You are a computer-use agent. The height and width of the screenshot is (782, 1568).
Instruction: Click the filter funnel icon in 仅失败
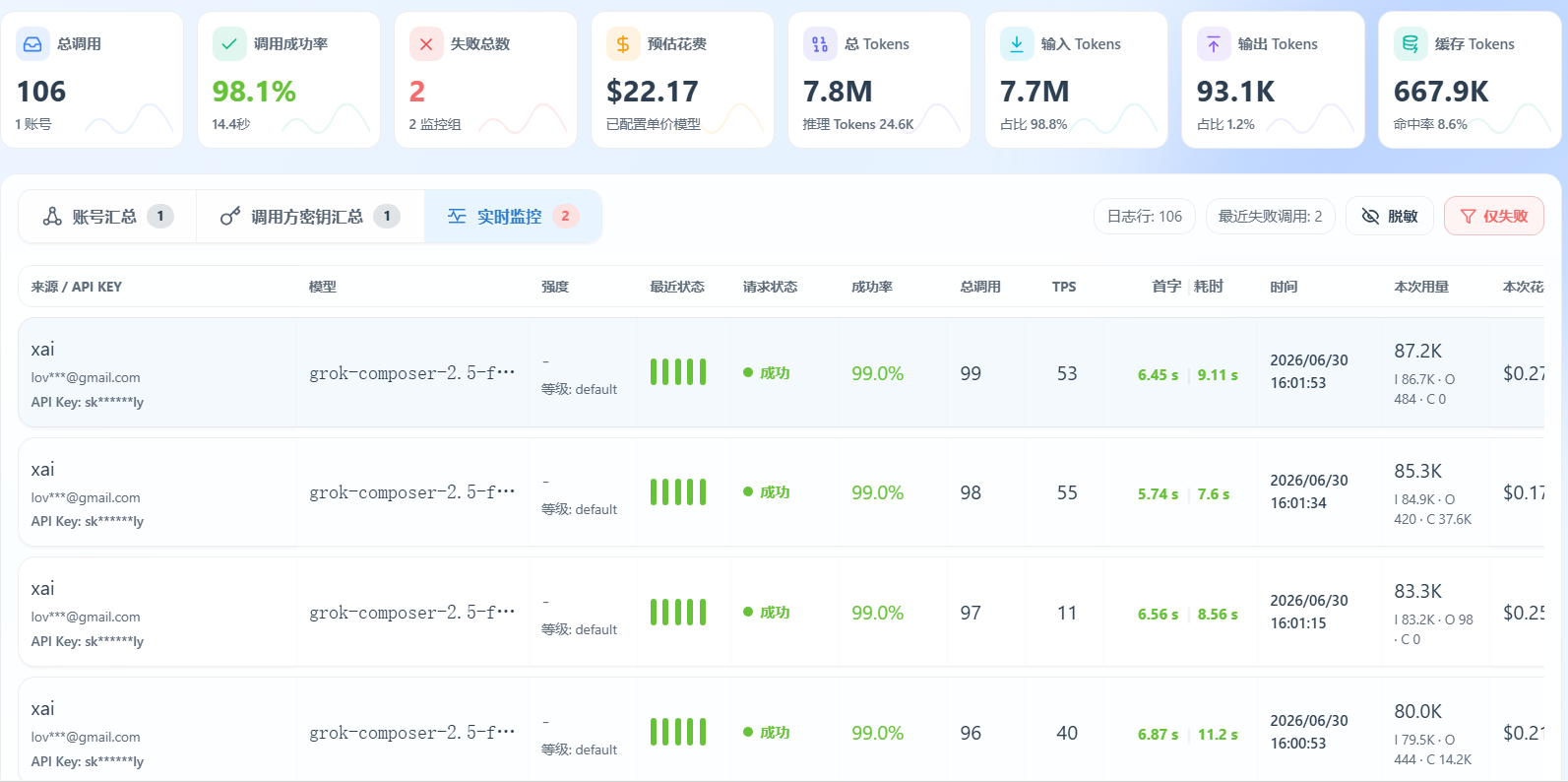click(x=1468, y=217)
